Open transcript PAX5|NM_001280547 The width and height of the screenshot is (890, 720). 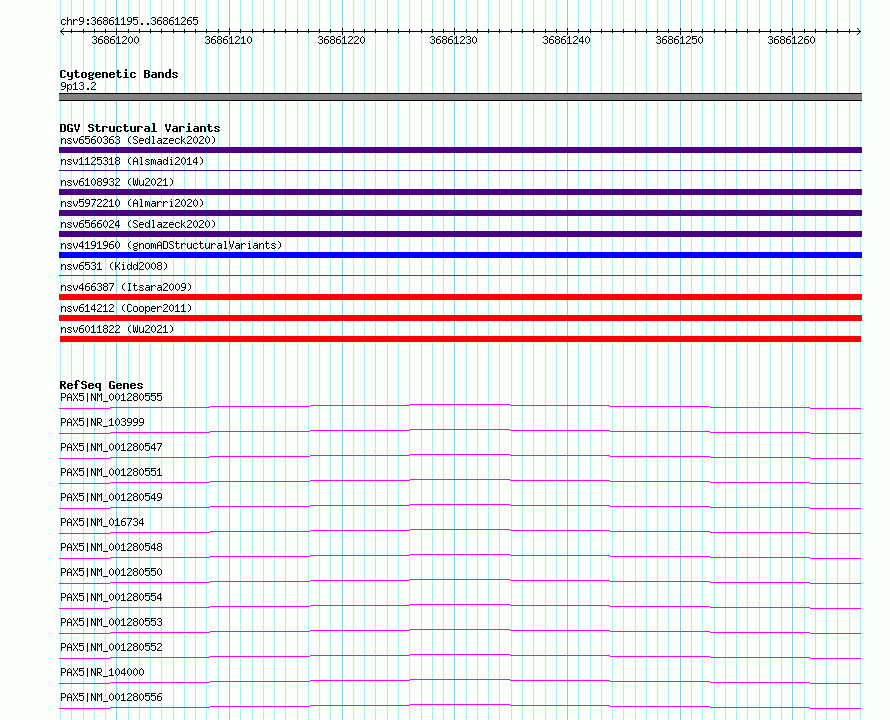point(111,447)
